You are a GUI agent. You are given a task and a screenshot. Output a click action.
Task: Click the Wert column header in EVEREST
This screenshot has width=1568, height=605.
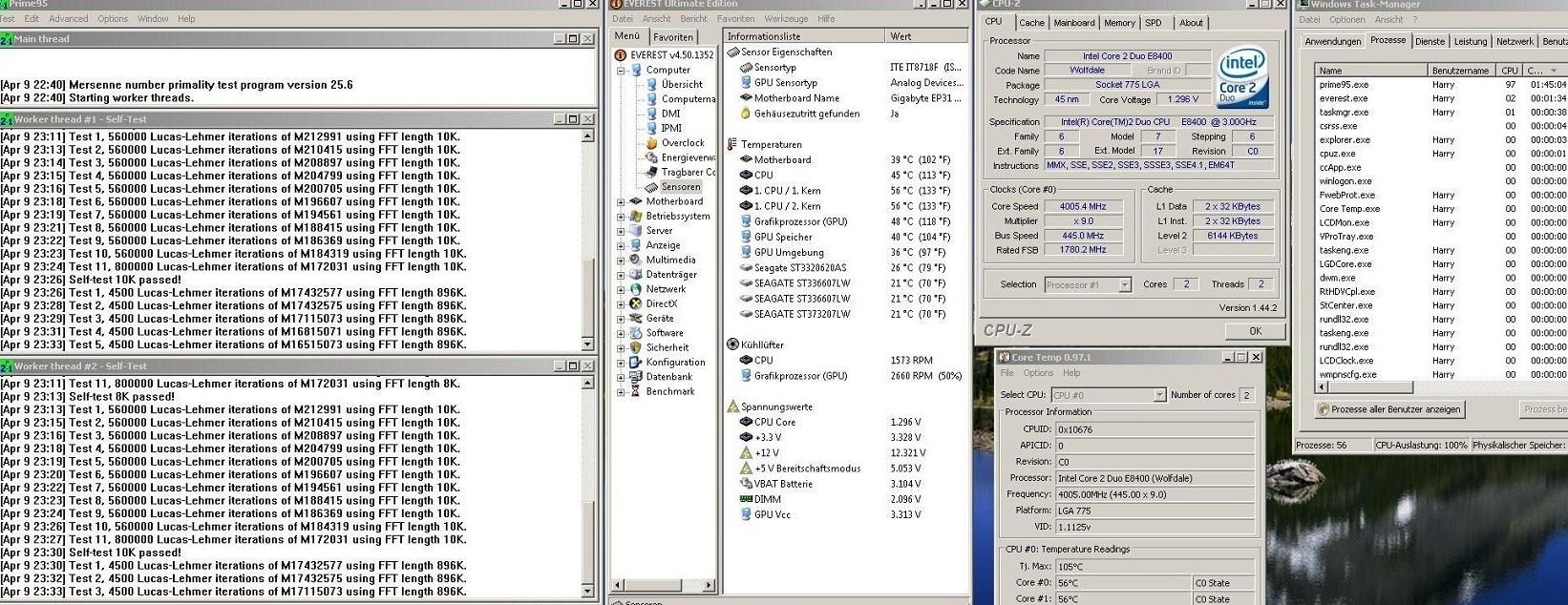click(x=927, y=36)
